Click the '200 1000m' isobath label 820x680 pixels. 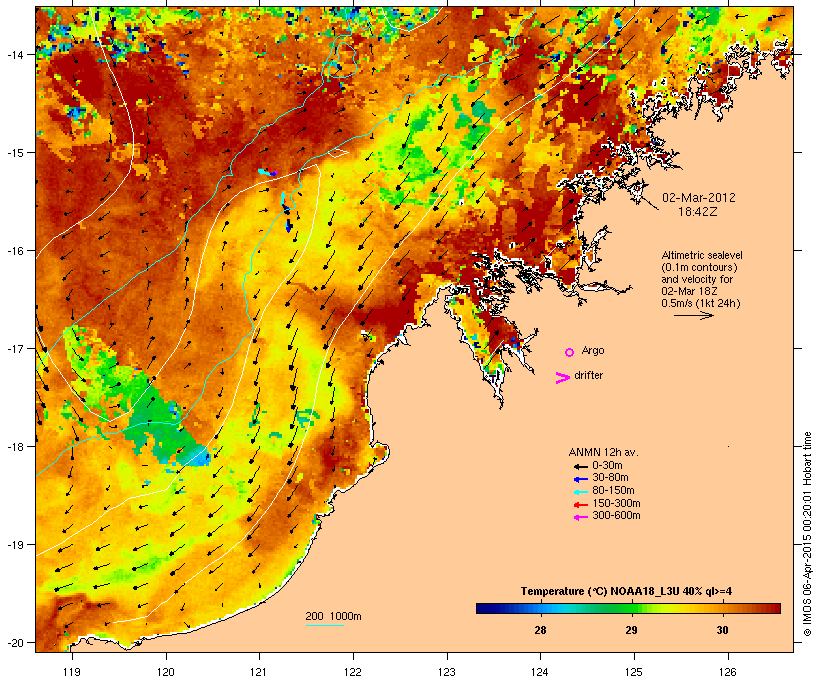(x=333, y=616)
